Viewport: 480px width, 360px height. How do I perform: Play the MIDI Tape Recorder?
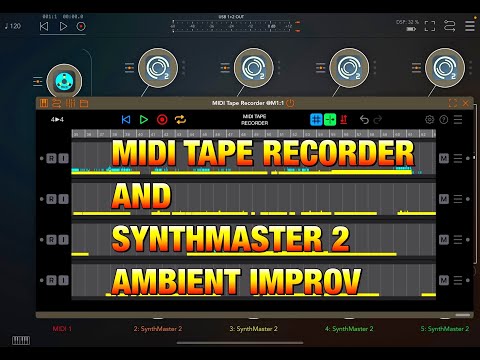(144, 120)
